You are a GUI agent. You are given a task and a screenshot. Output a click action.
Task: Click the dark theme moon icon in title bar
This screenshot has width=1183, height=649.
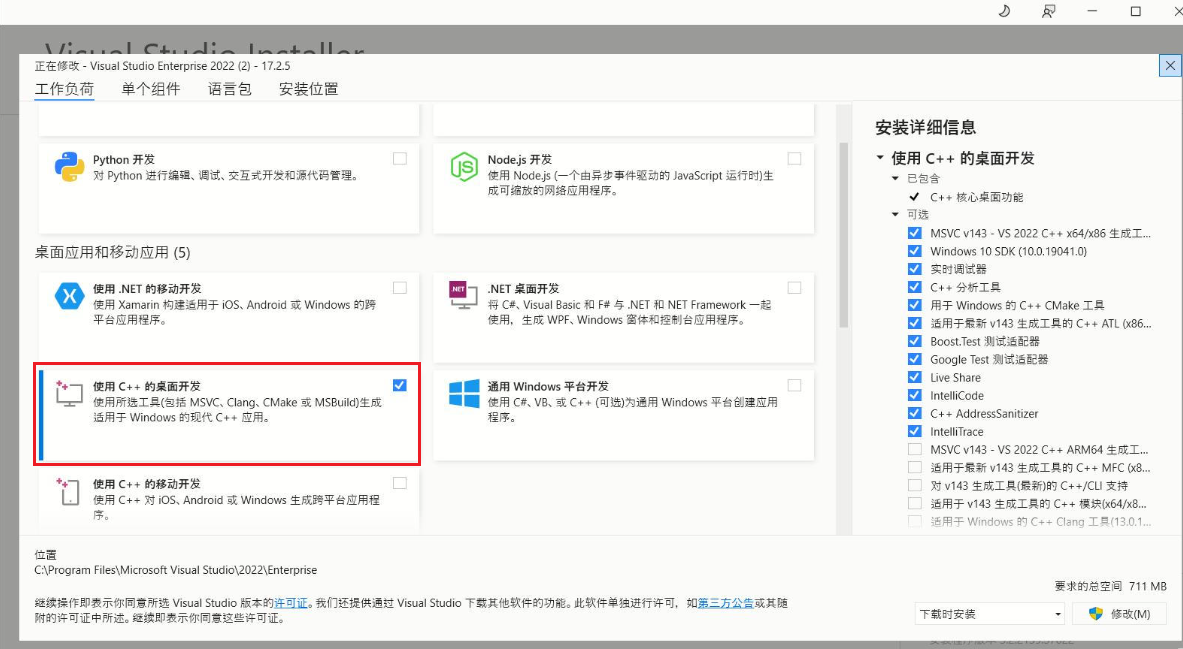pos(1004,11)
